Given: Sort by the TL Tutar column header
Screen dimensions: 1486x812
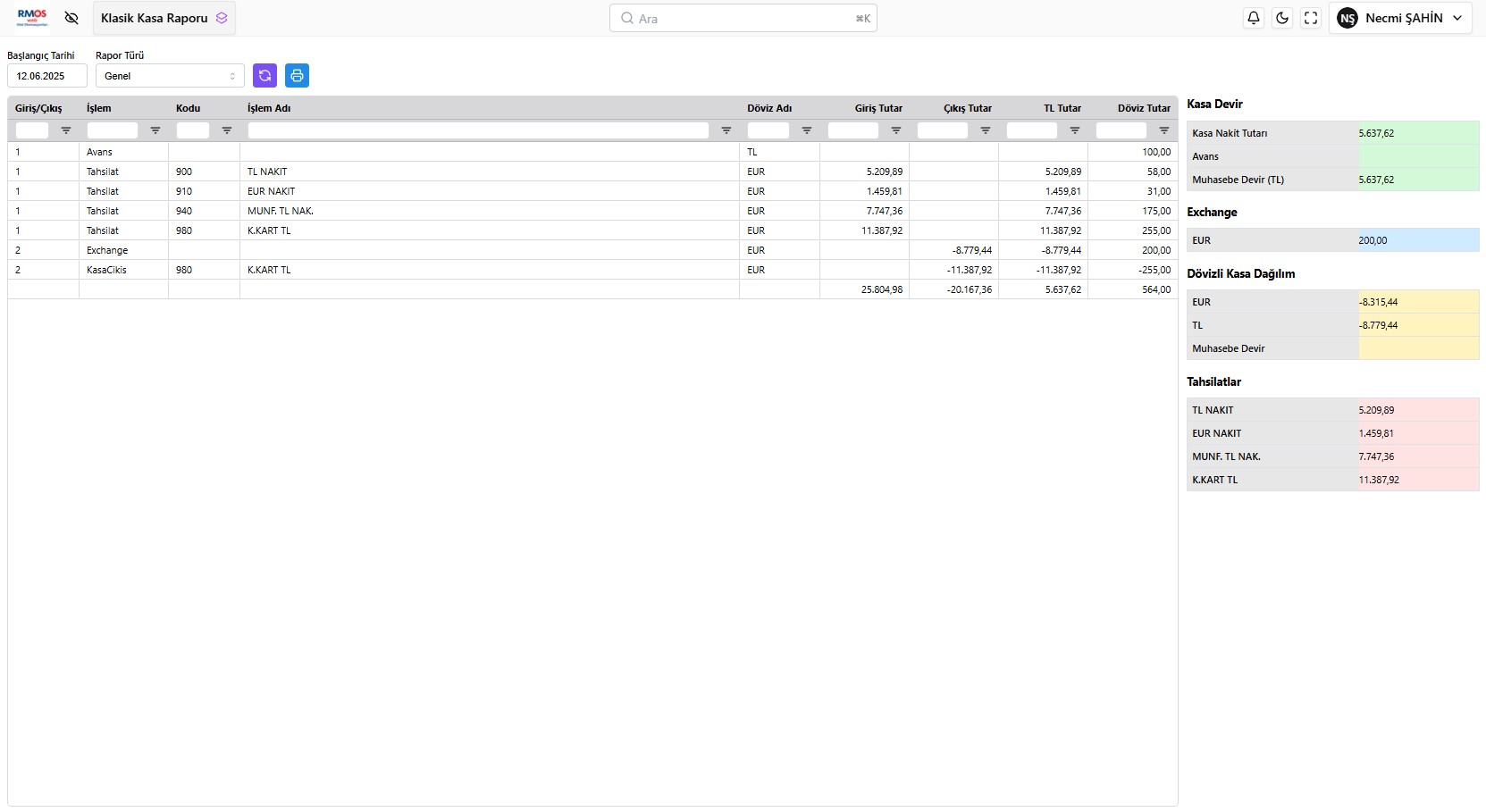Looking at the screenshot, I should click(x=1062, y=108).
